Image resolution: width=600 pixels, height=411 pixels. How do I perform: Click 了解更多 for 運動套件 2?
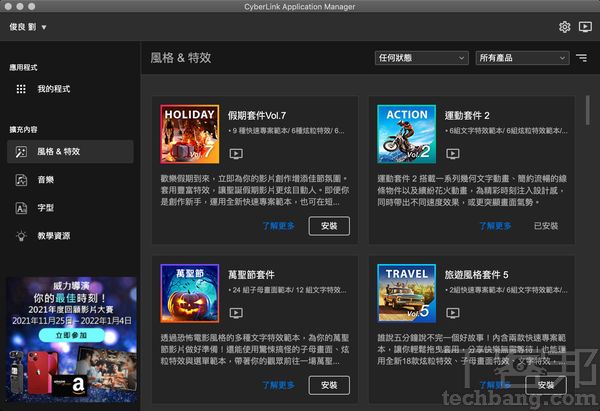pyautogui.click(x=495, y=226)
